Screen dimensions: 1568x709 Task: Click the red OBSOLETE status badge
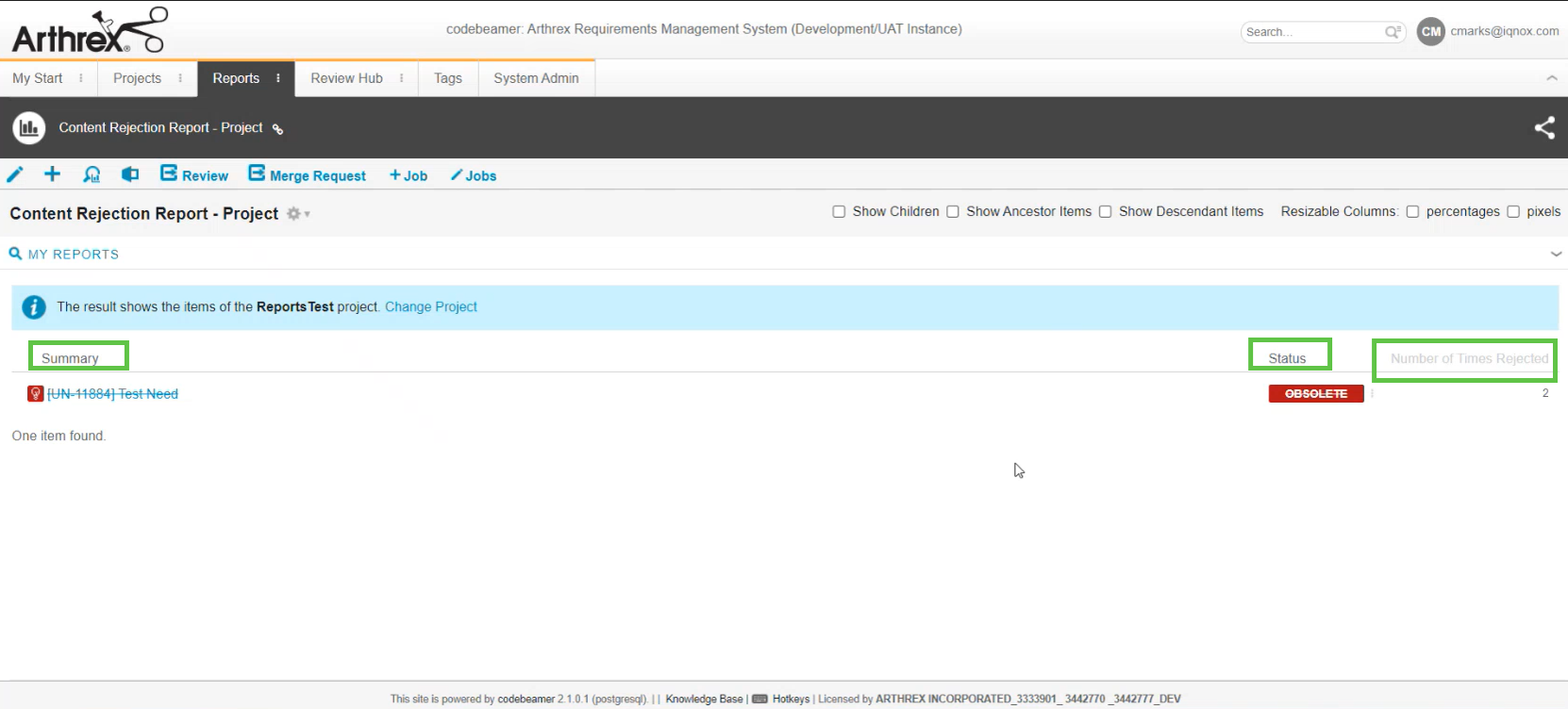1315,394
